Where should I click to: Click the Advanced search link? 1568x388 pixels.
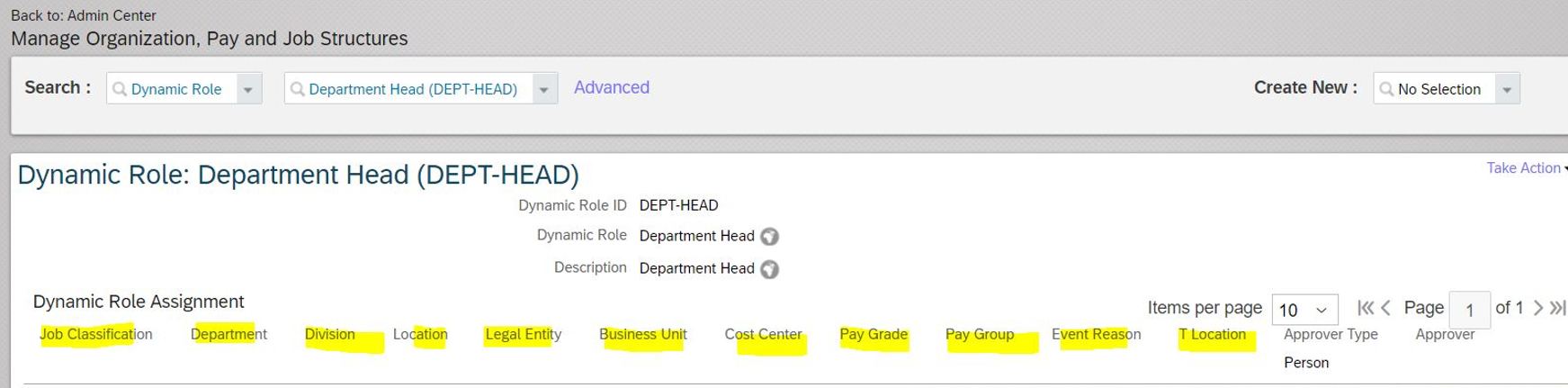[612, 87]
